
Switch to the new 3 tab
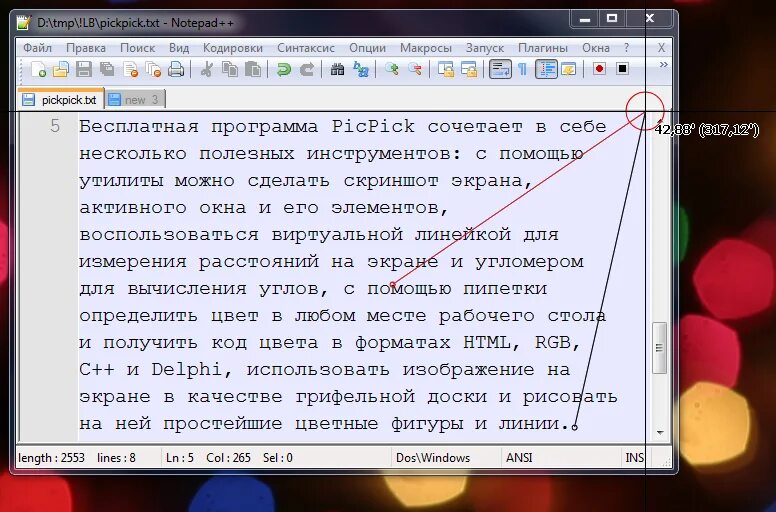[x=135, y=100]
